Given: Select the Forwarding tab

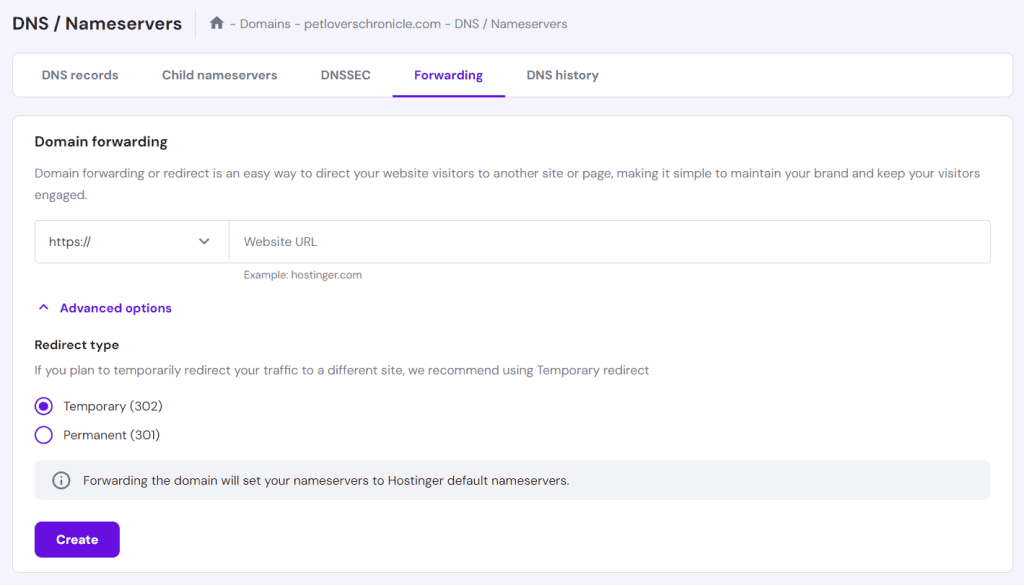Looking at the screenshot, I should [448, 75].
